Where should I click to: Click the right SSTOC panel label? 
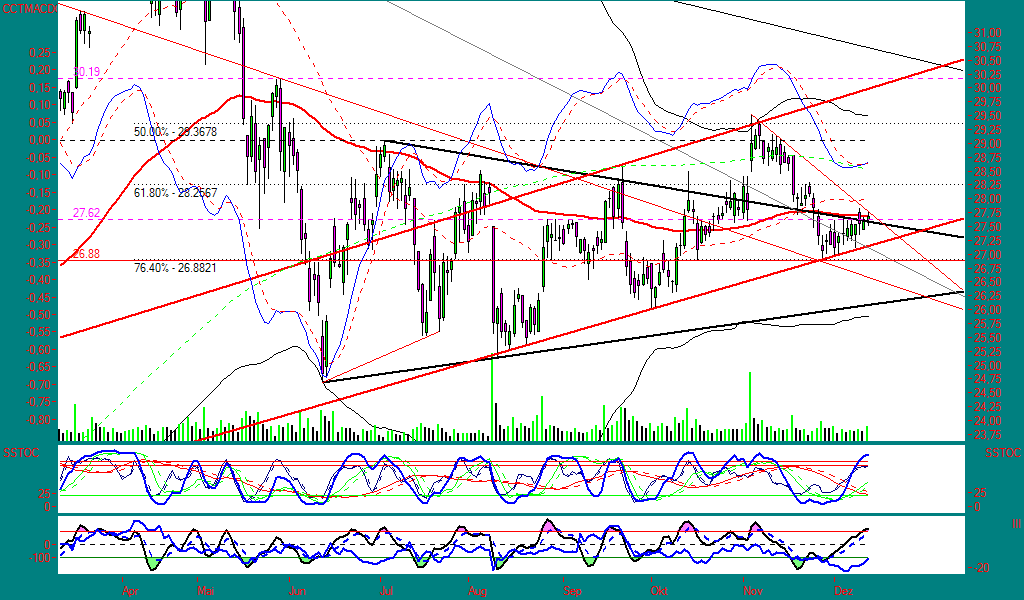(x=1004, y=452)
